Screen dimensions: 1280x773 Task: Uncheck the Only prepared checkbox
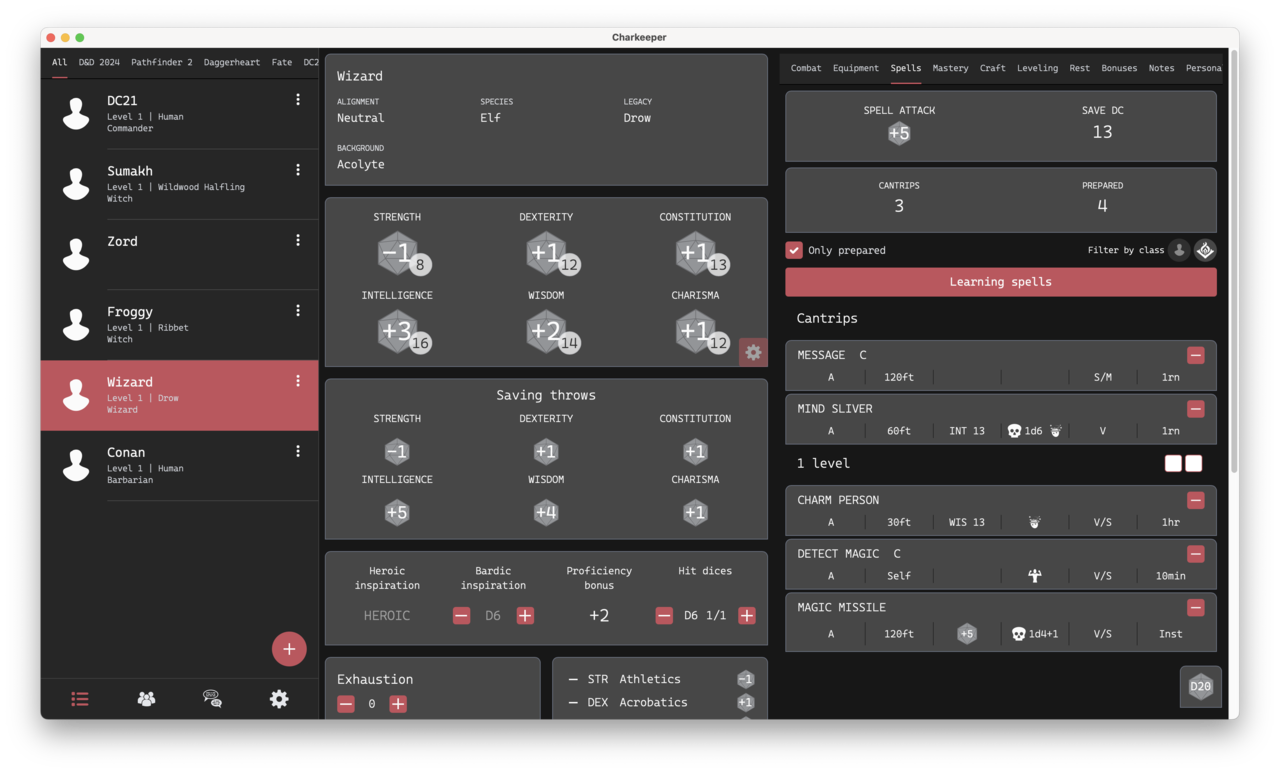click(794, 250)
